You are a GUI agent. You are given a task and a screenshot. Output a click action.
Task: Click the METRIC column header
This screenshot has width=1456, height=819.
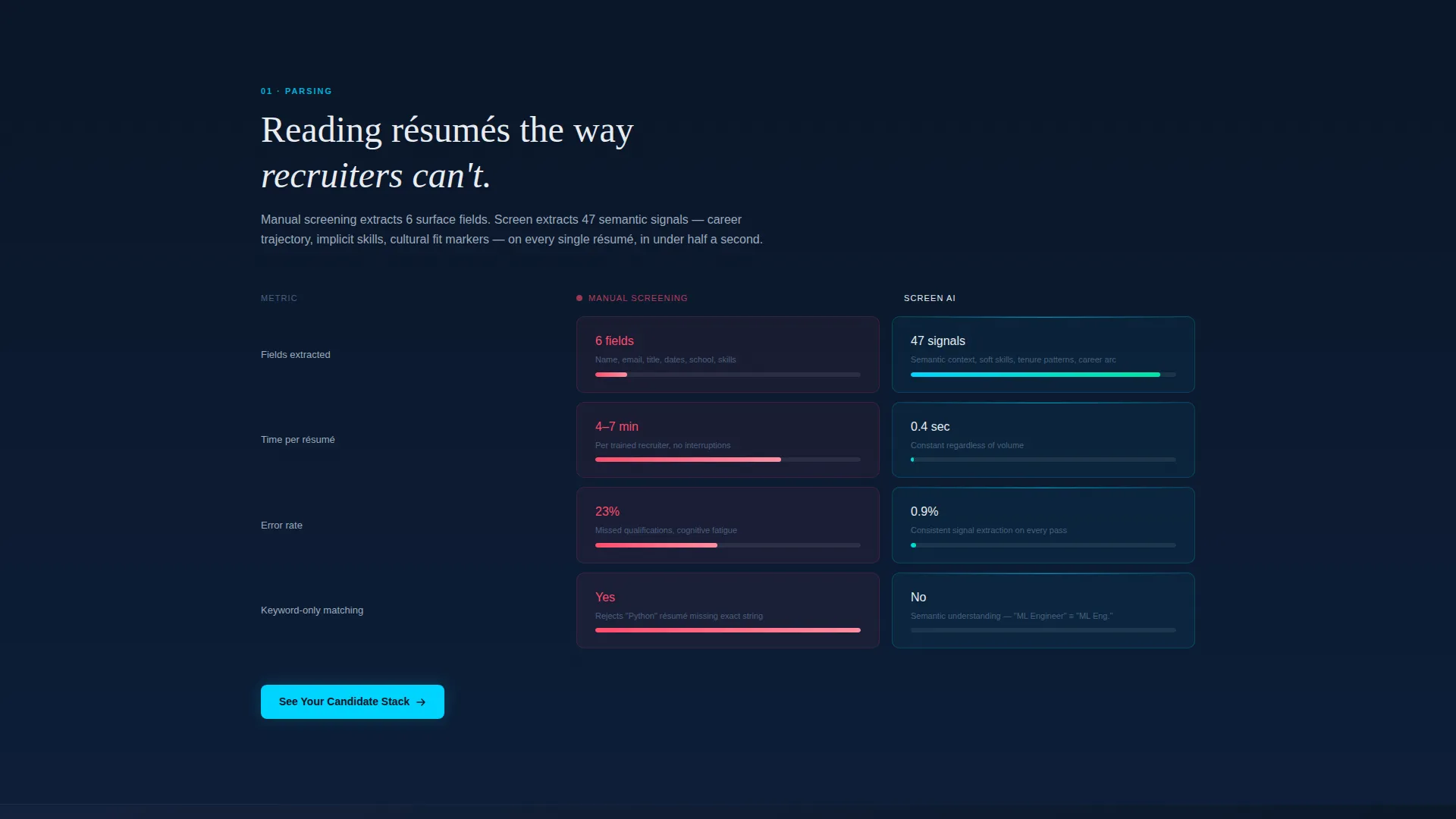click(279, 298)
